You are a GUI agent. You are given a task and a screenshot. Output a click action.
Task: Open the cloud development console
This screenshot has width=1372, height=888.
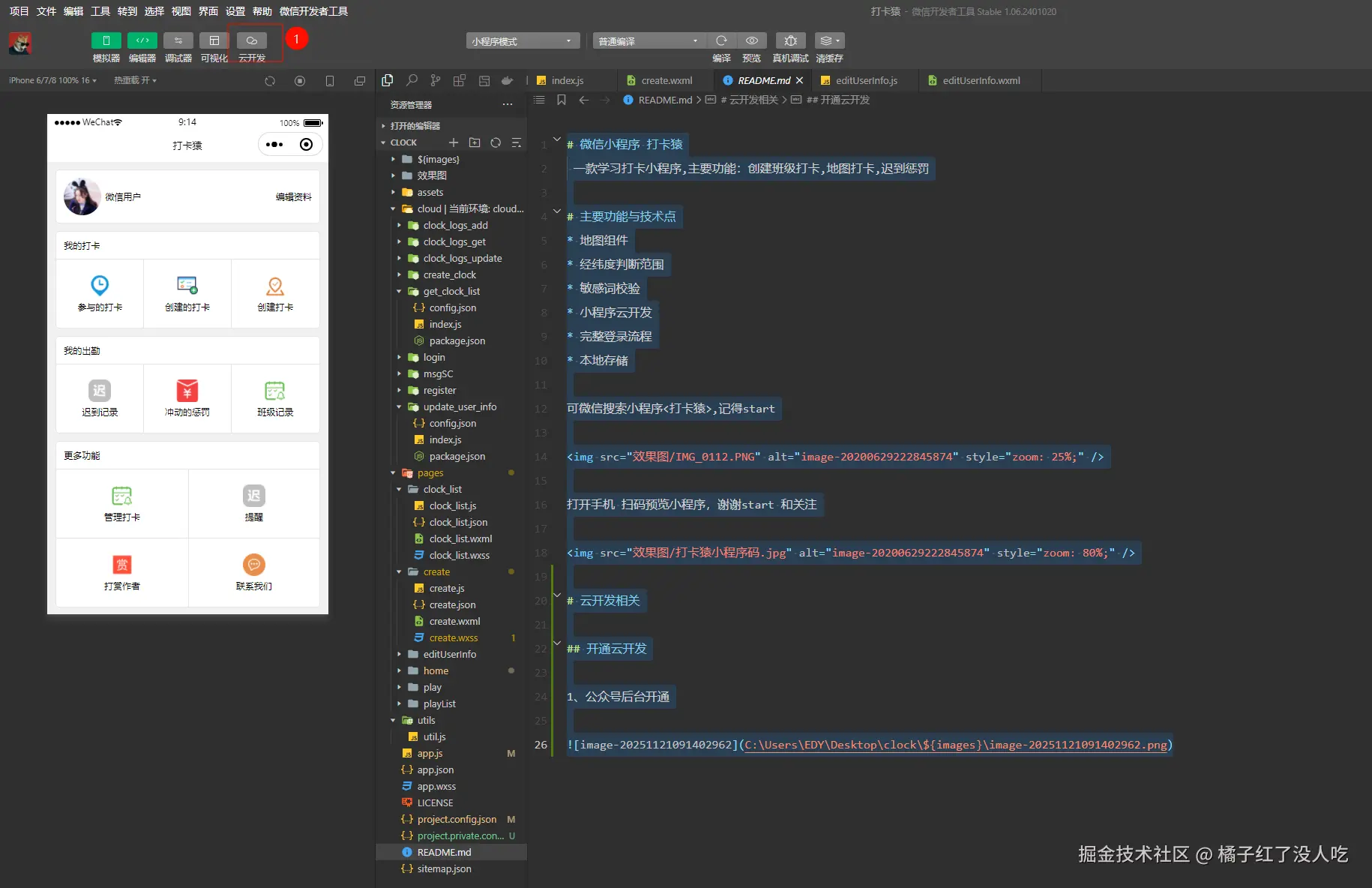coord(252,40)
